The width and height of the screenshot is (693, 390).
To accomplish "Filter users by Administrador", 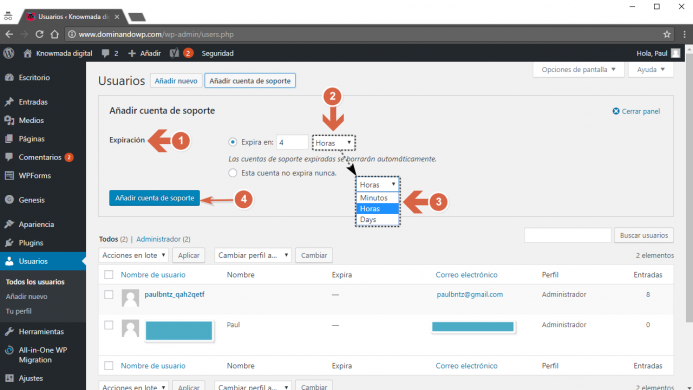I will 158,239.
